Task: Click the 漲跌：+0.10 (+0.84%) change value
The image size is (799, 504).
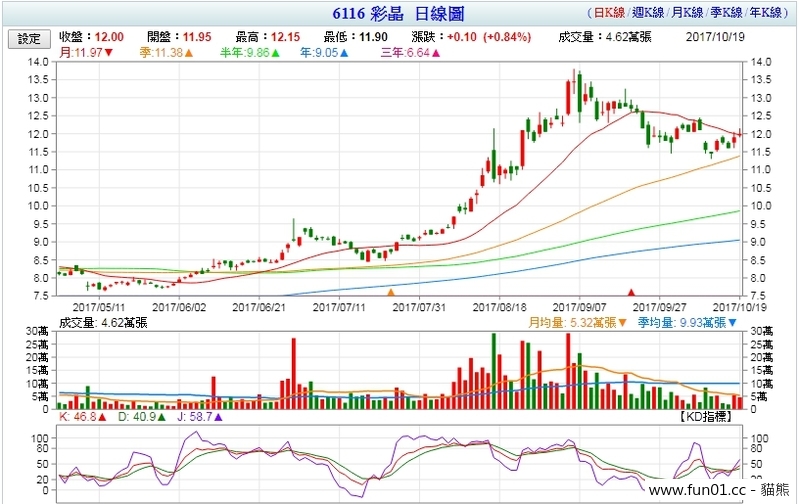Action: point(471,37)
